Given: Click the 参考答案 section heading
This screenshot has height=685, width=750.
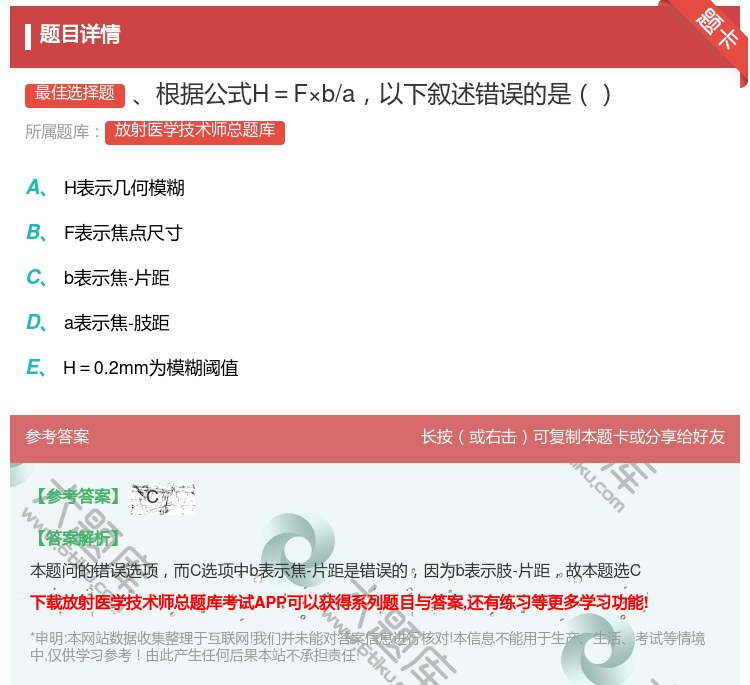Looking at the screenshot, I should click(57, 437).
